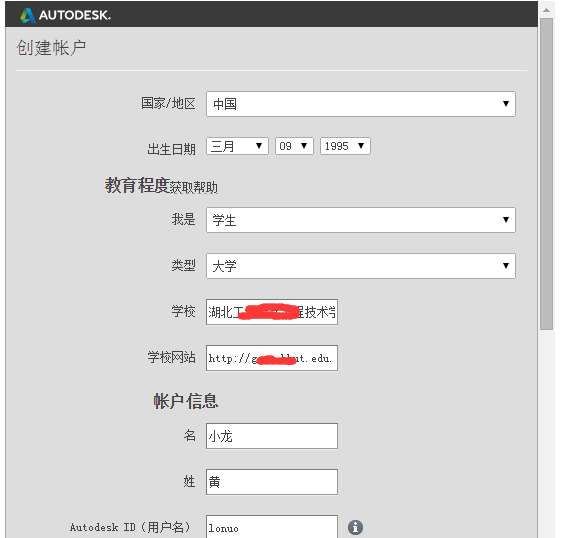Click the 出生日期 label
Image resolution: width=562 pixels, height=538 pixels.
tap(172, 149)
